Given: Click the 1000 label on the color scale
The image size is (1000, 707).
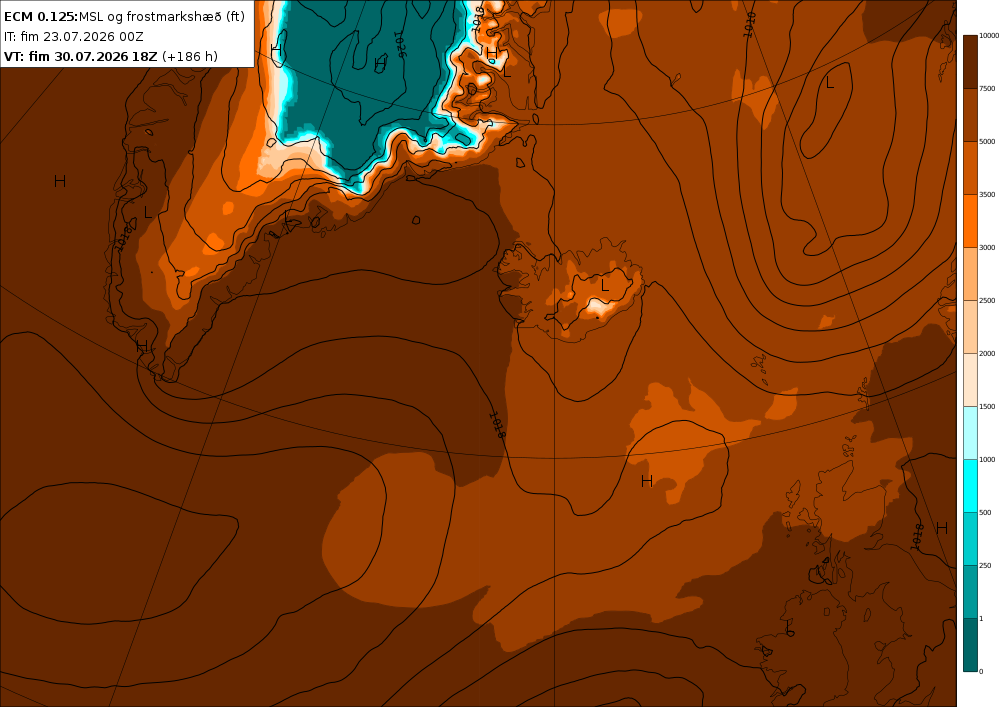Looking at the screenshot, I should (x=987, y=459).
